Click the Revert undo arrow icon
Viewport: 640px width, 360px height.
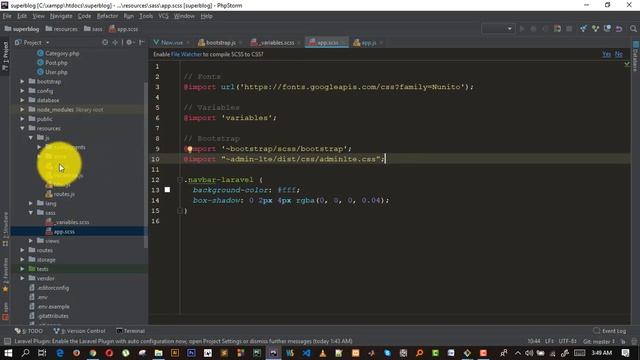pyautogui.click(x=619, y=29)
